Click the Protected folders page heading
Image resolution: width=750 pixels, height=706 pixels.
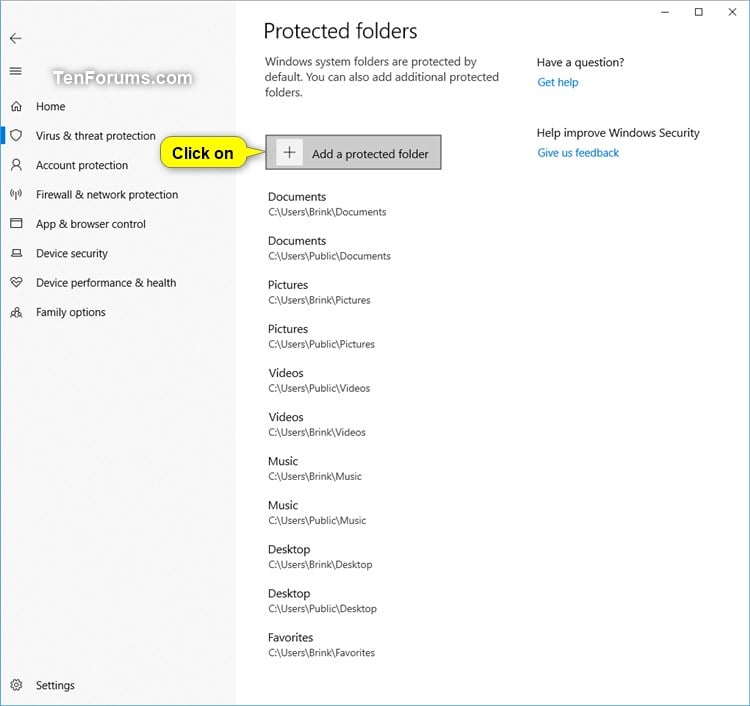[x=340, y=31]
